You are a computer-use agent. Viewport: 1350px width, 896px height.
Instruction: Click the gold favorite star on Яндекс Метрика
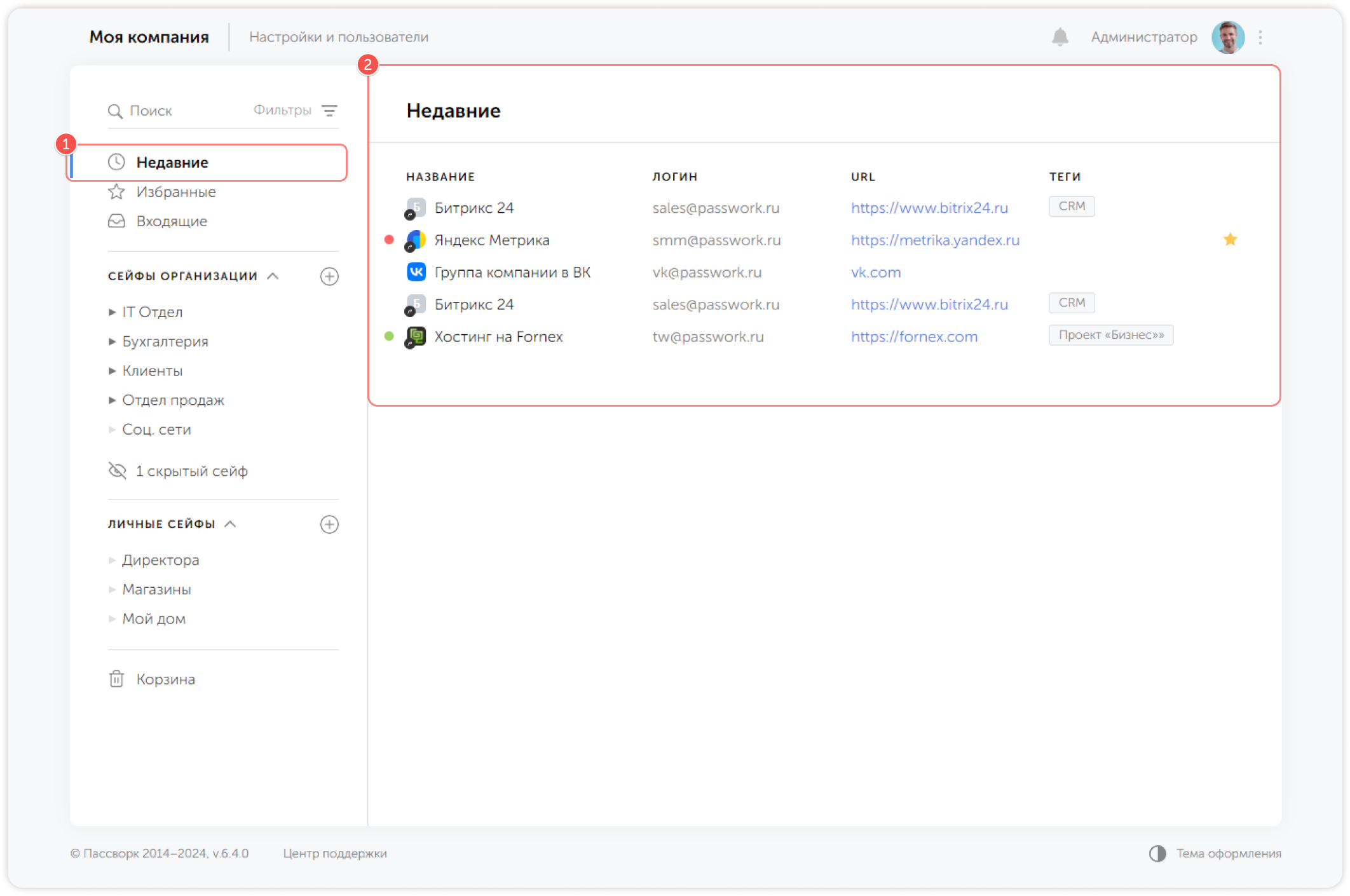pos(1230,240)
